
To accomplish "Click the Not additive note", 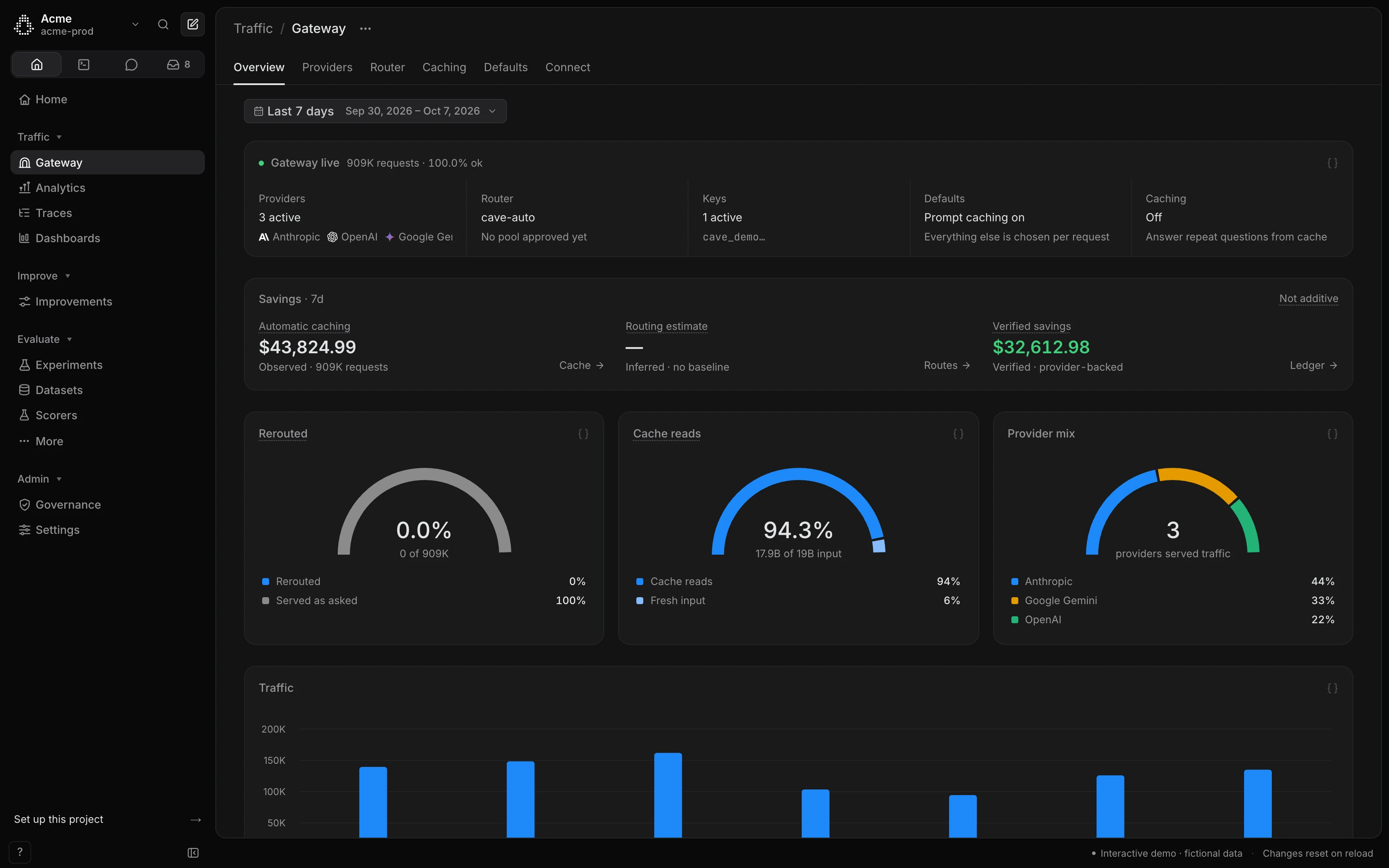I will [1309, 299].
